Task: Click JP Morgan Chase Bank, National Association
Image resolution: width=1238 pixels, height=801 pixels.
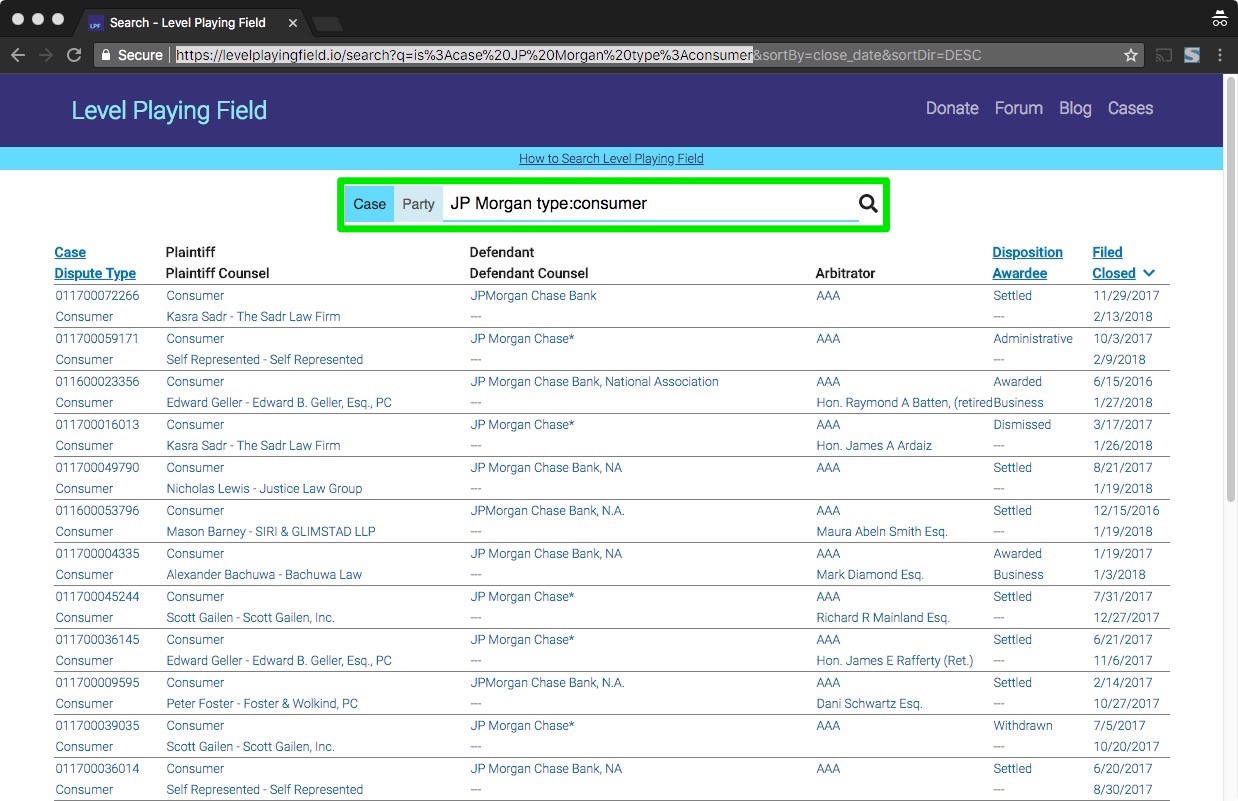Action: pyautogui.click(x=595, y=382)
